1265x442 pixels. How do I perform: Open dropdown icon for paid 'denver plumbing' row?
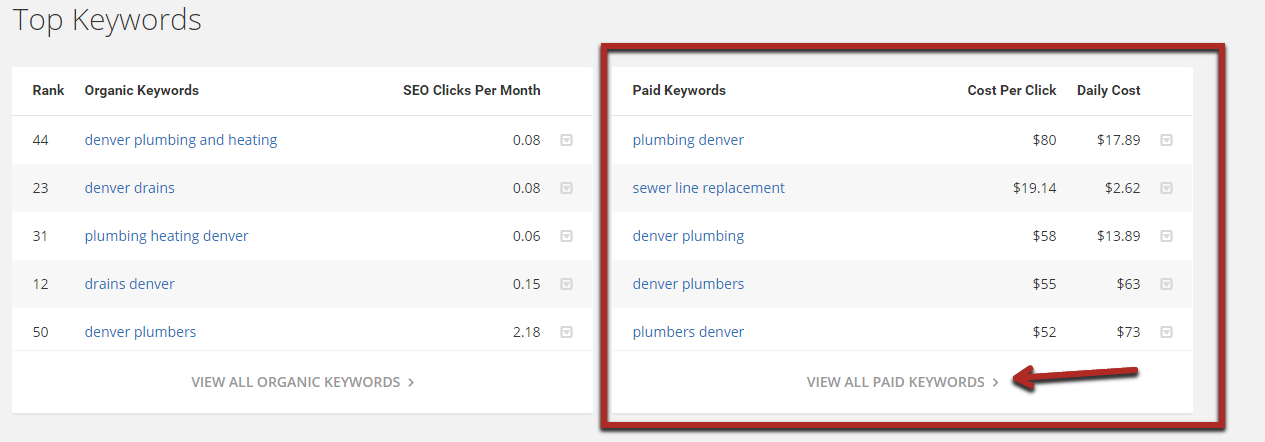tap(1166, 236)
